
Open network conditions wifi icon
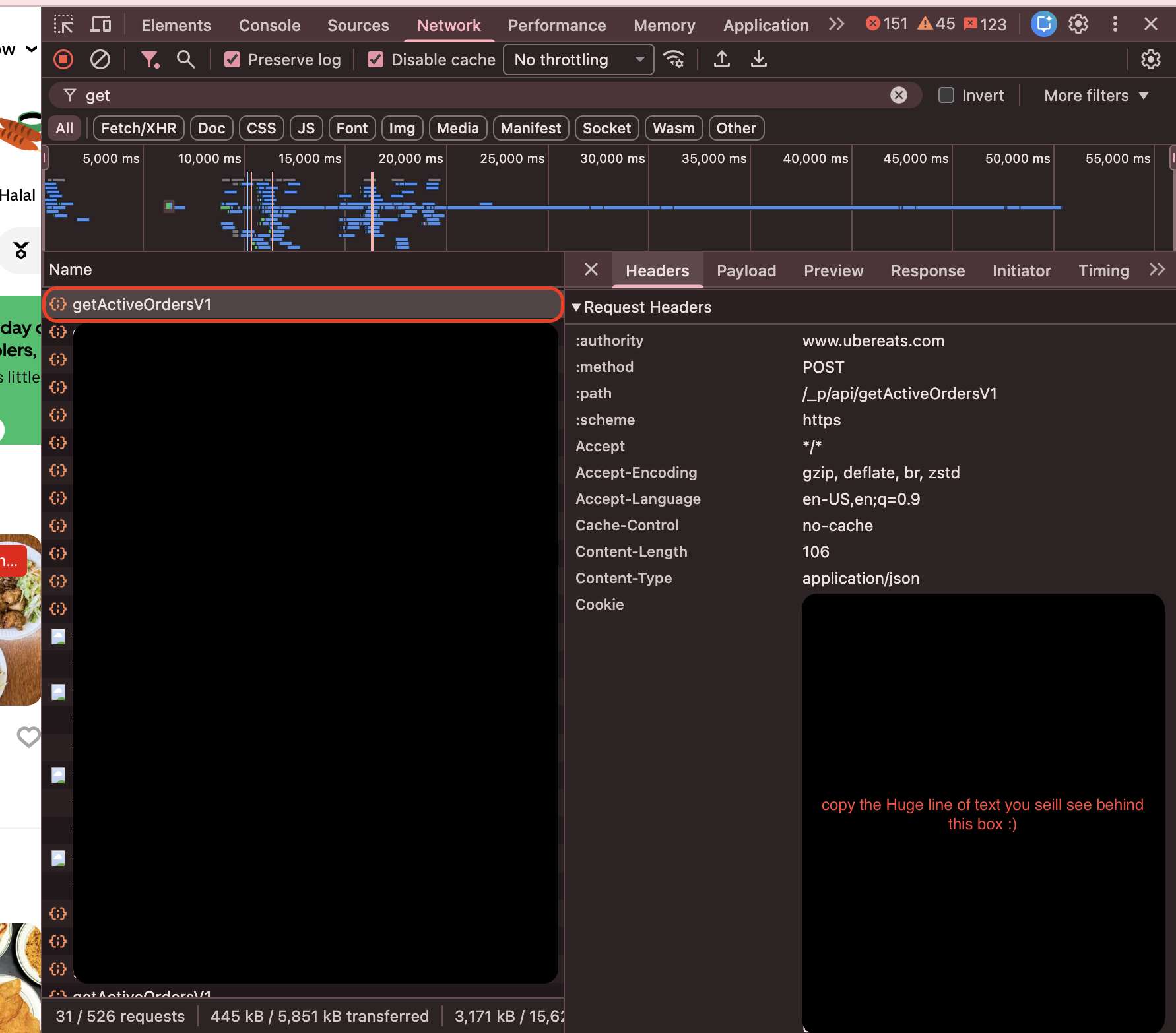(674, 60)
